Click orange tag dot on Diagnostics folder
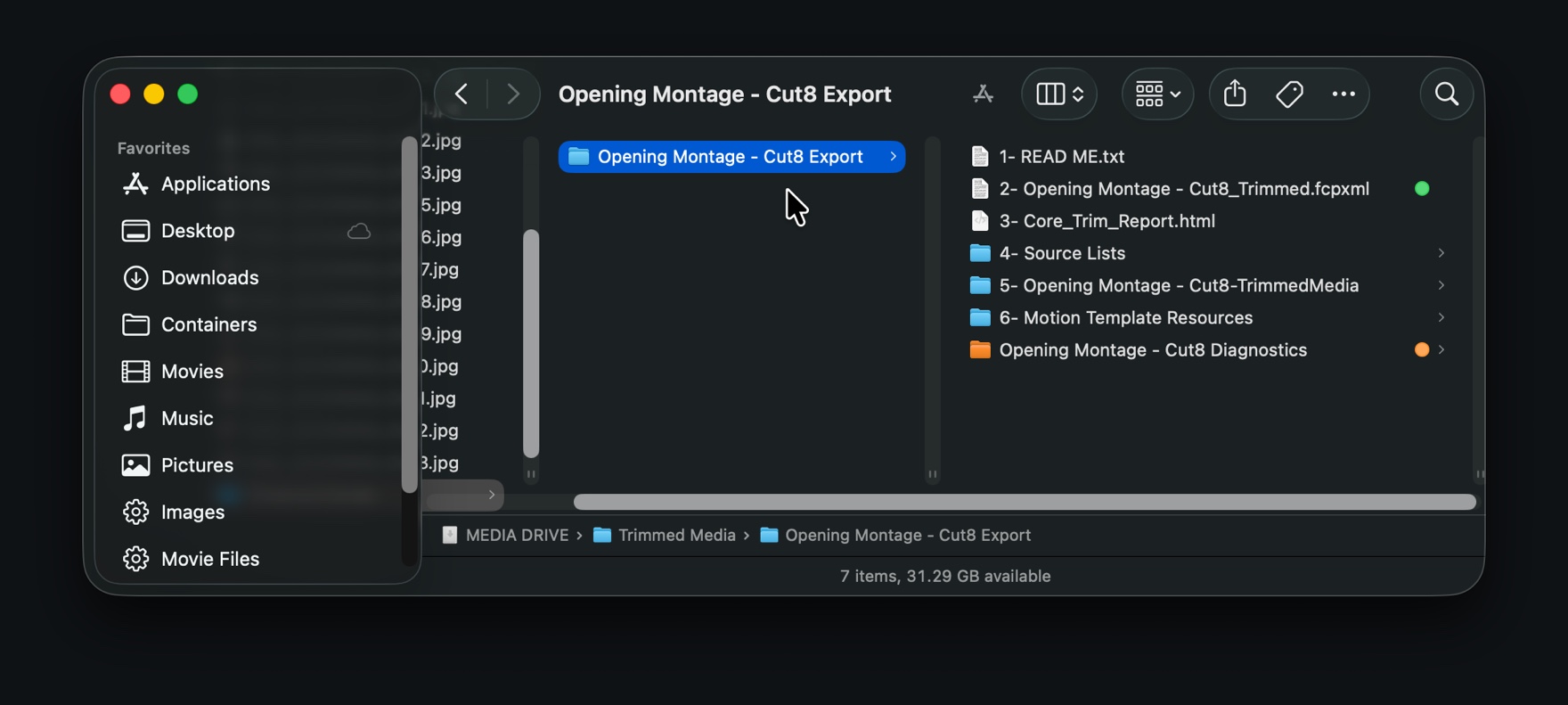The height and width of the screenshot is (705, 1568). coord(1422,350)
